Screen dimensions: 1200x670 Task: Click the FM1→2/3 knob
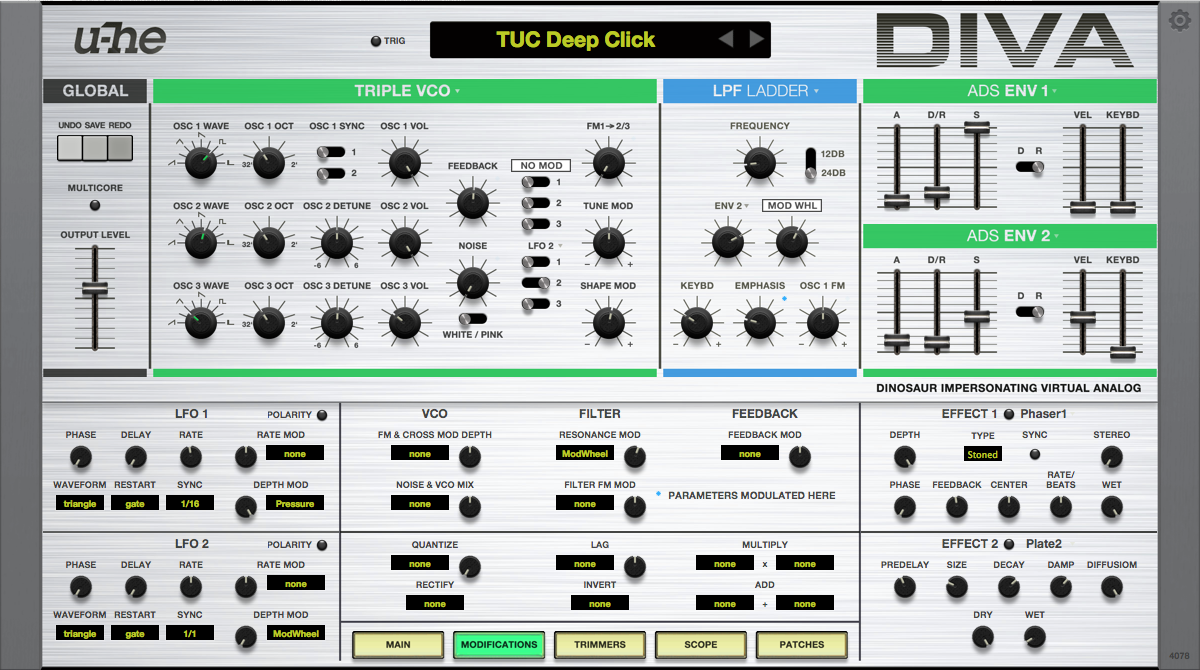click(x=609, y=162)
